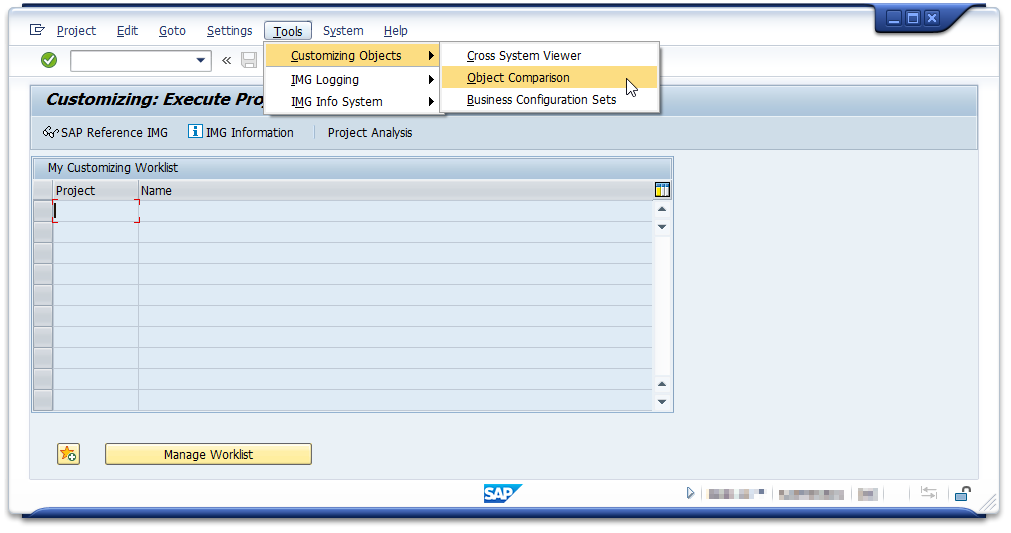Open the Goto menu
1011x533 pixels.
[172, 30]
